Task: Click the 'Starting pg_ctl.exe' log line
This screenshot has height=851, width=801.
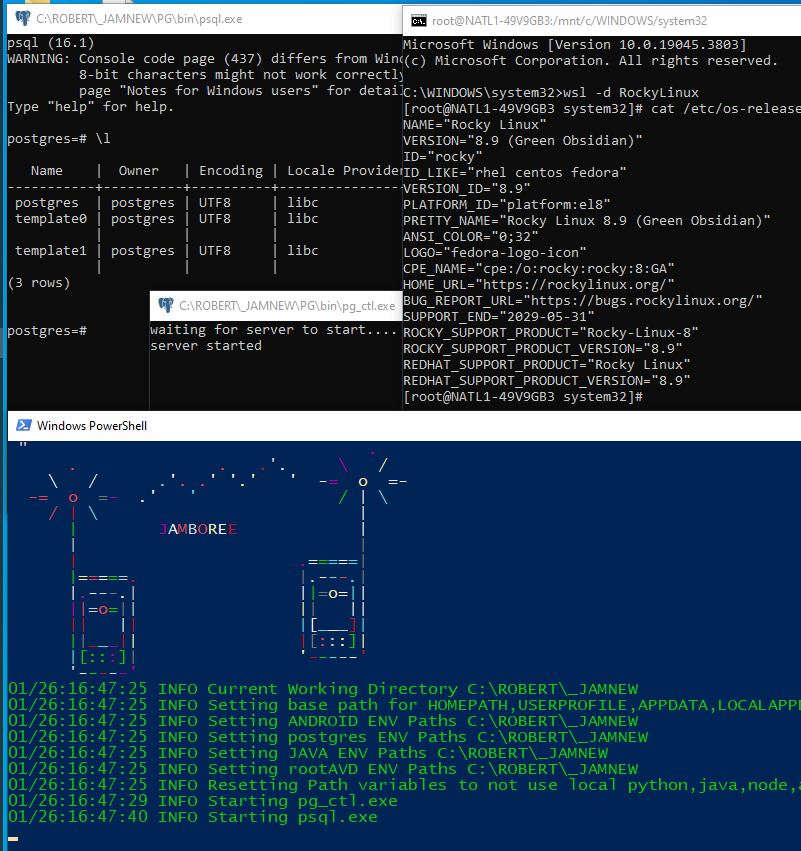Action: 203,801
